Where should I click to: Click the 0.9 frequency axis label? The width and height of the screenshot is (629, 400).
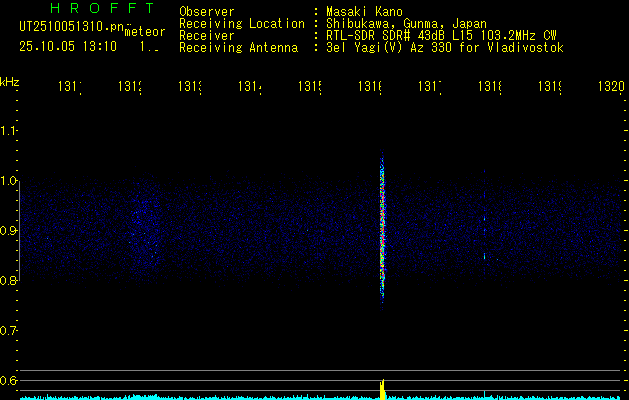point(9,231)
